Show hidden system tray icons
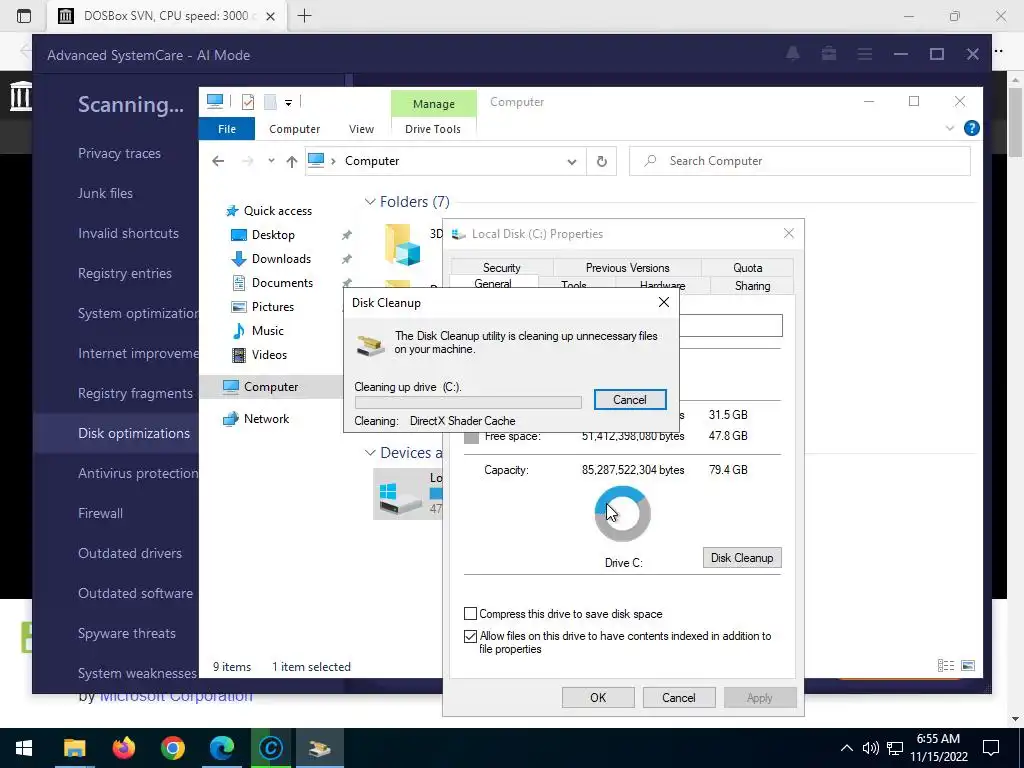This screenshot has width=1024, height=768. pyautogui.click(x=846, y=748)
